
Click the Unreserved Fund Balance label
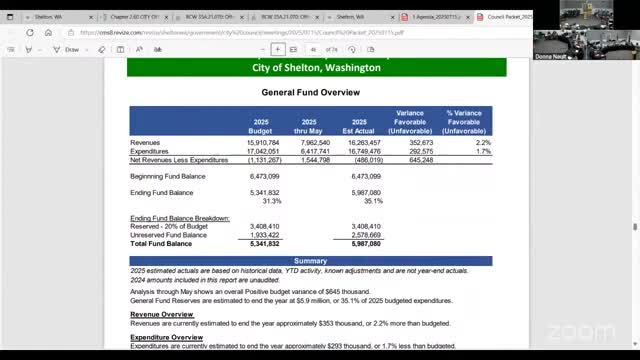168,235
